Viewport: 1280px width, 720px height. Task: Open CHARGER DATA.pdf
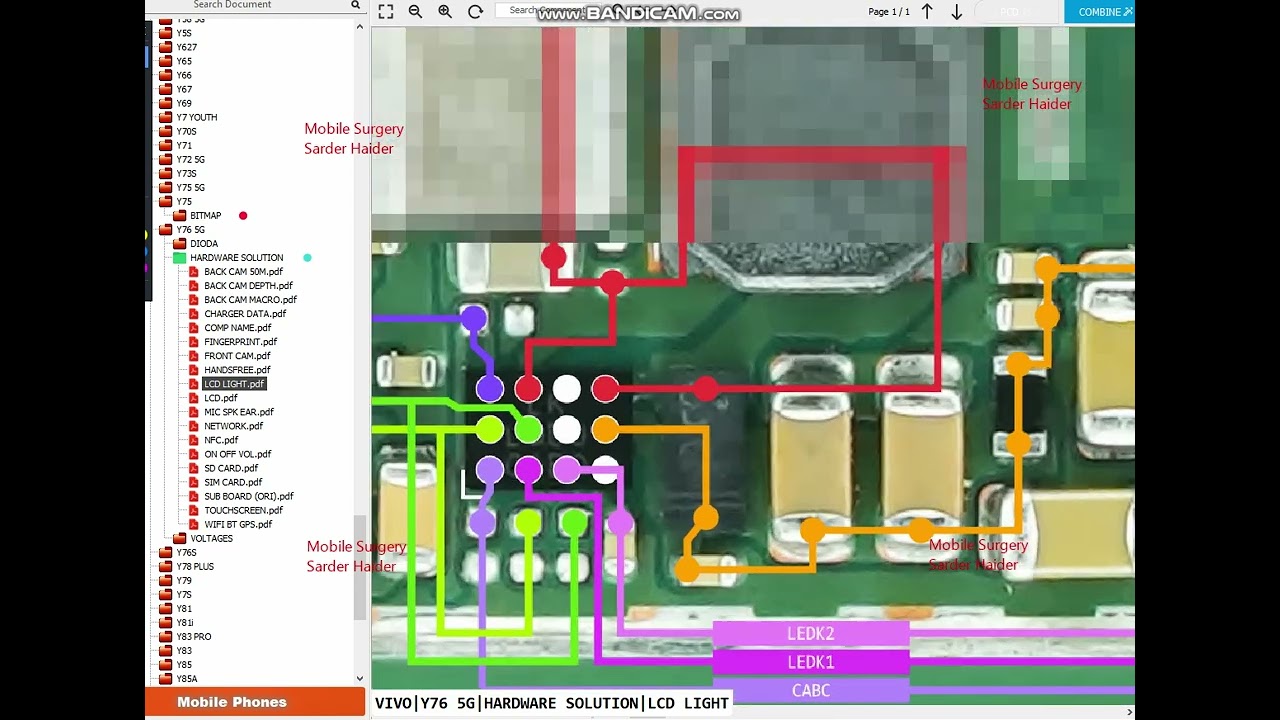click(x=245, y=313)
